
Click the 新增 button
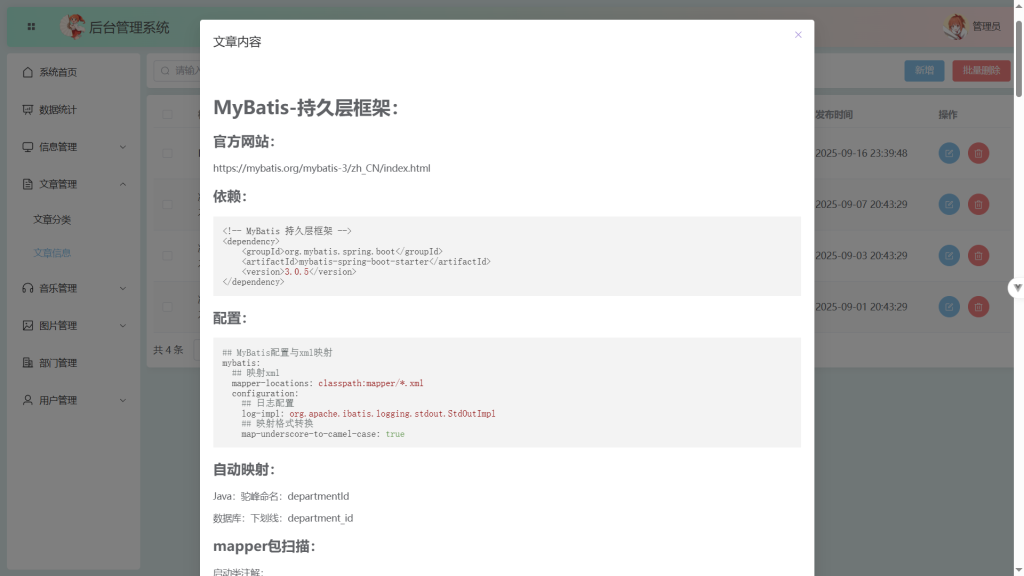(924, 70)
